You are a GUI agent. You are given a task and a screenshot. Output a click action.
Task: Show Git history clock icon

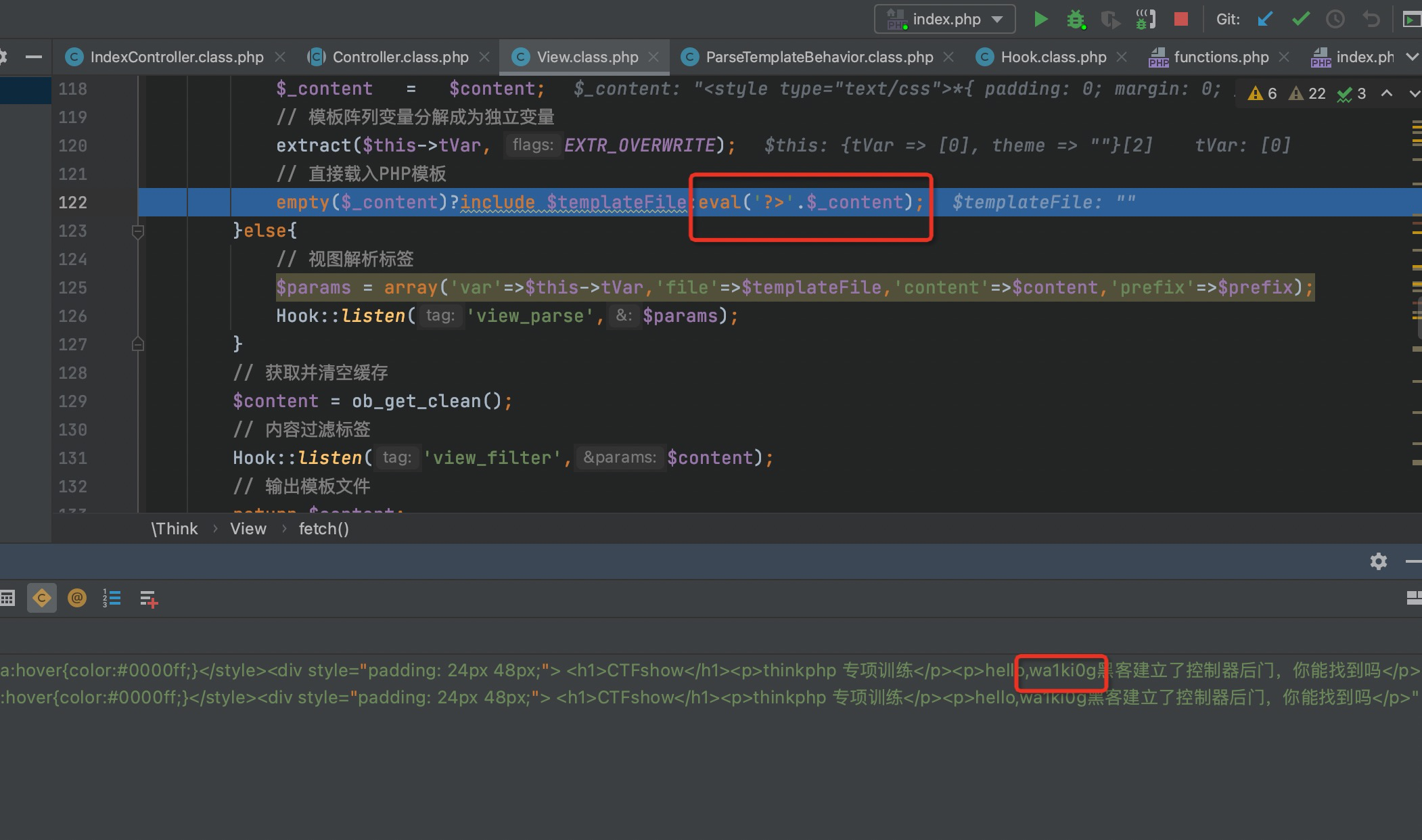click(x=1335, y=19)
